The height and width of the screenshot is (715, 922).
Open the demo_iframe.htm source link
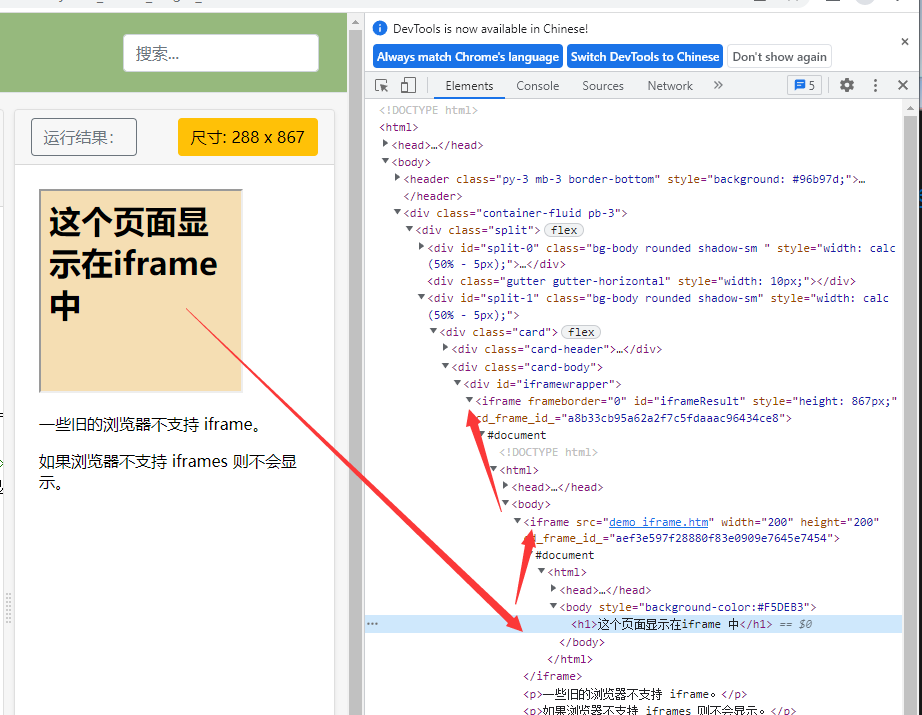tap(658, 521)
